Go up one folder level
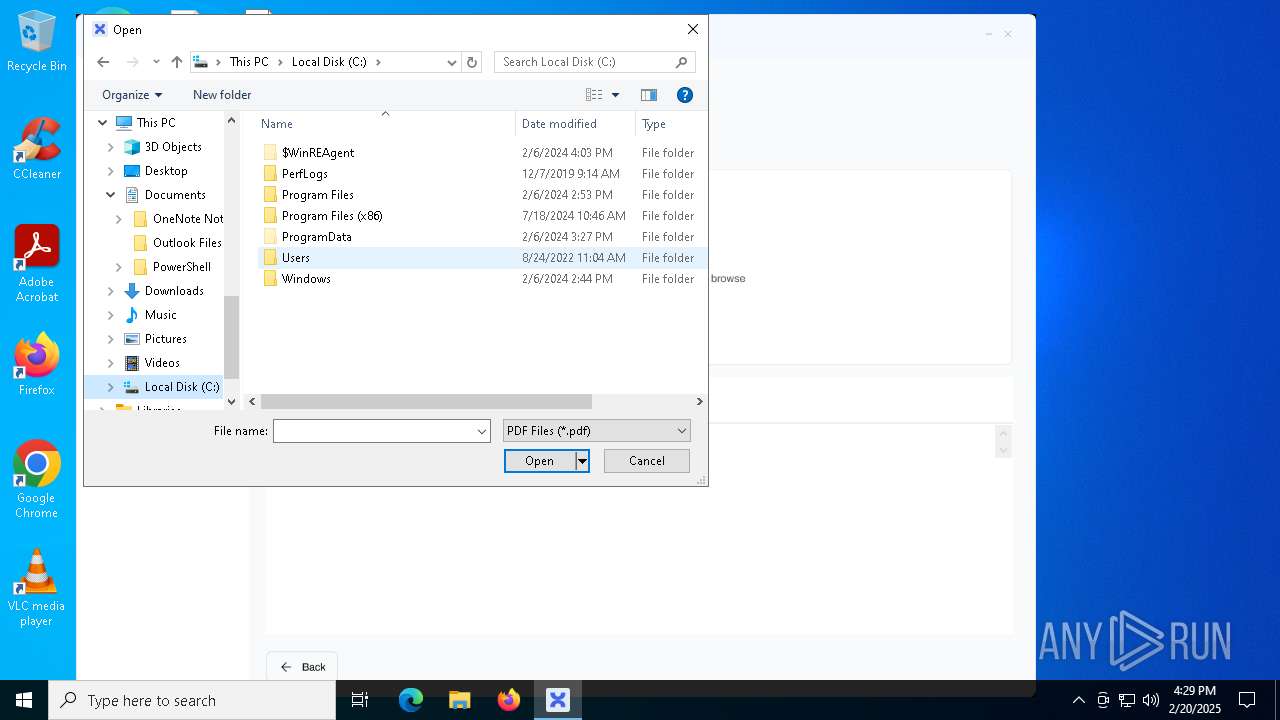The width and height of the screenshot is (1280, 720). pos(177,62)
